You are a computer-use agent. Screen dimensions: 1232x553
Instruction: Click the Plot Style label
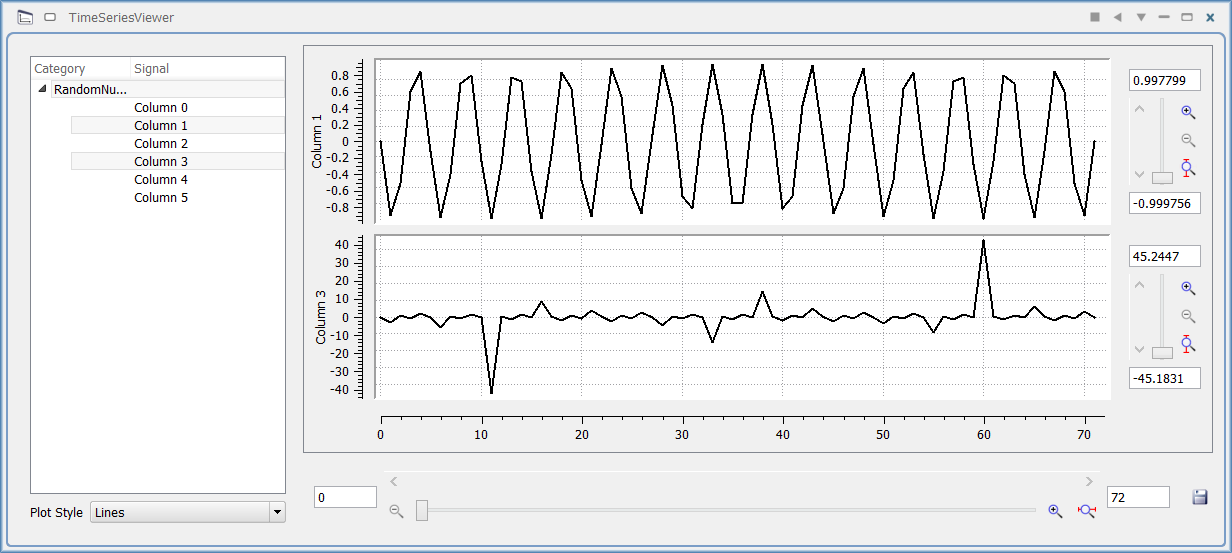click(57, 513)
